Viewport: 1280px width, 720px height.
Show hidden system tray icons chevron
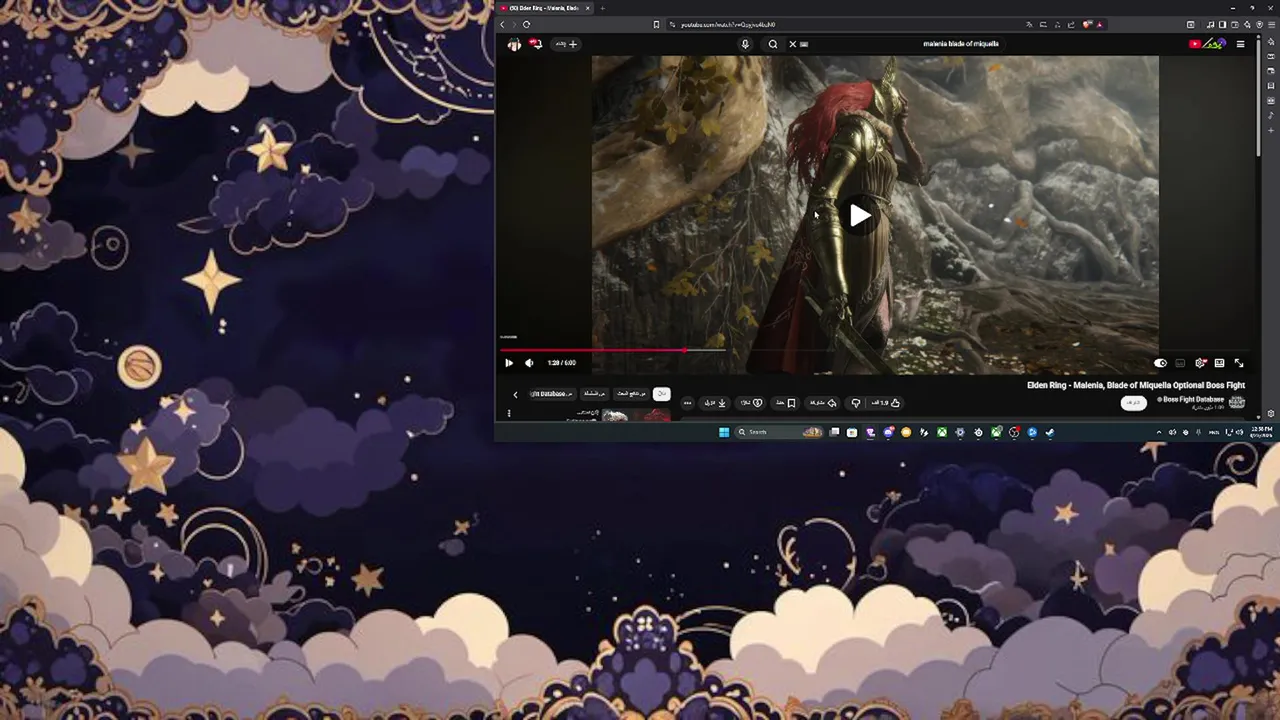1159,432
